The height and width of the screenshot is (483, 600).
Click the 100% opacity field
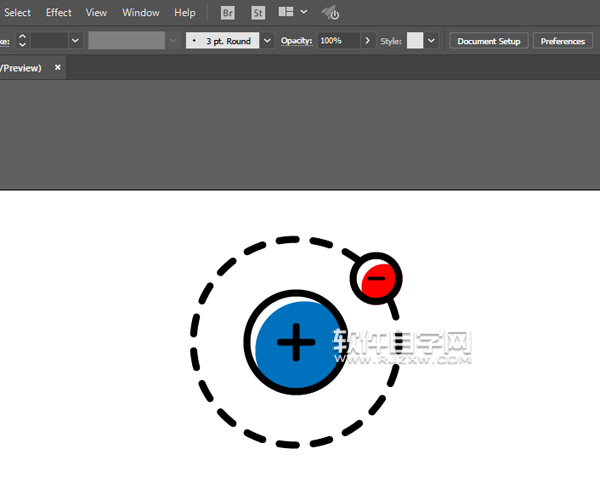pyautogui.click(x=339, y=41)
